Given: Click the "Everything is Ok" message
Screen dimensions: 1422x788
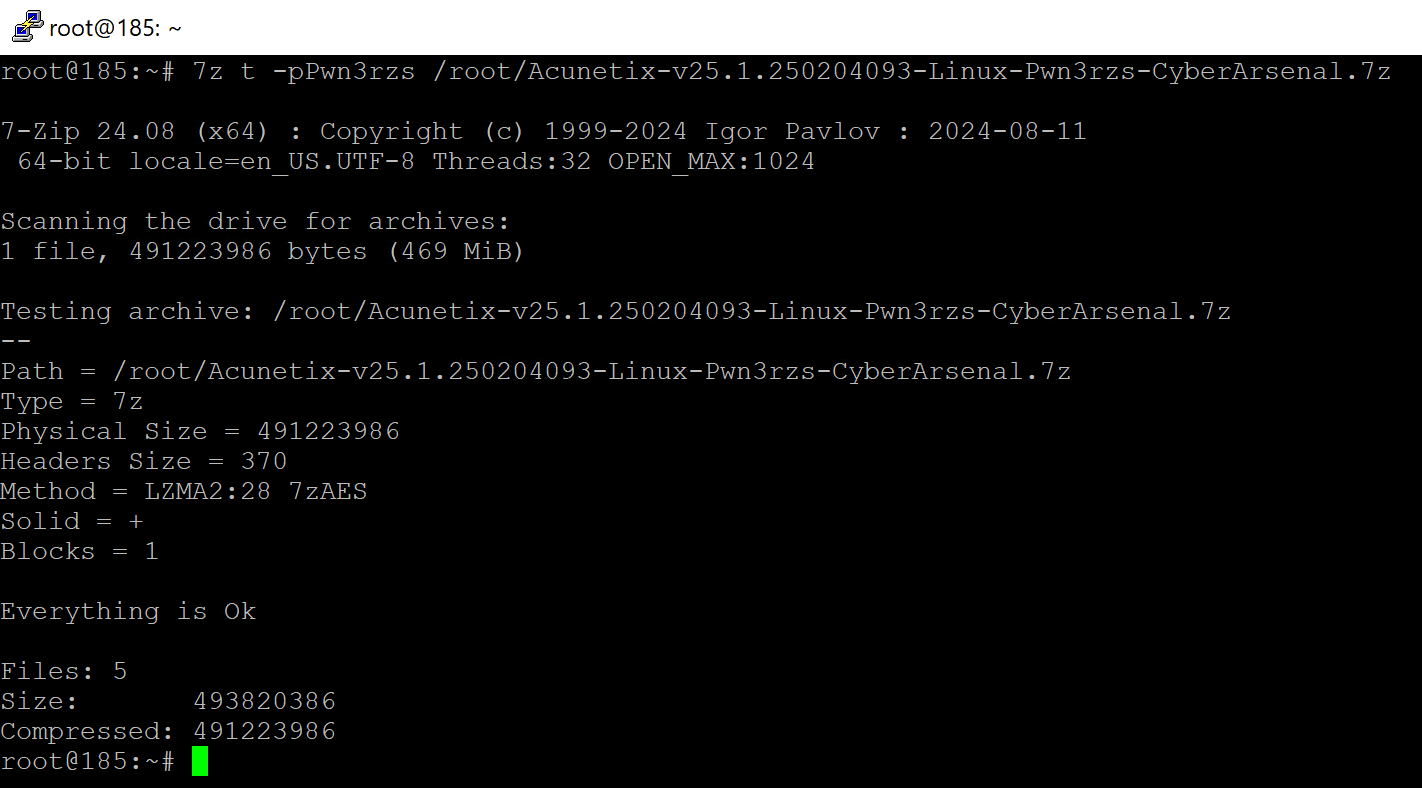Looking at the screenshot, I should [128, 612].
